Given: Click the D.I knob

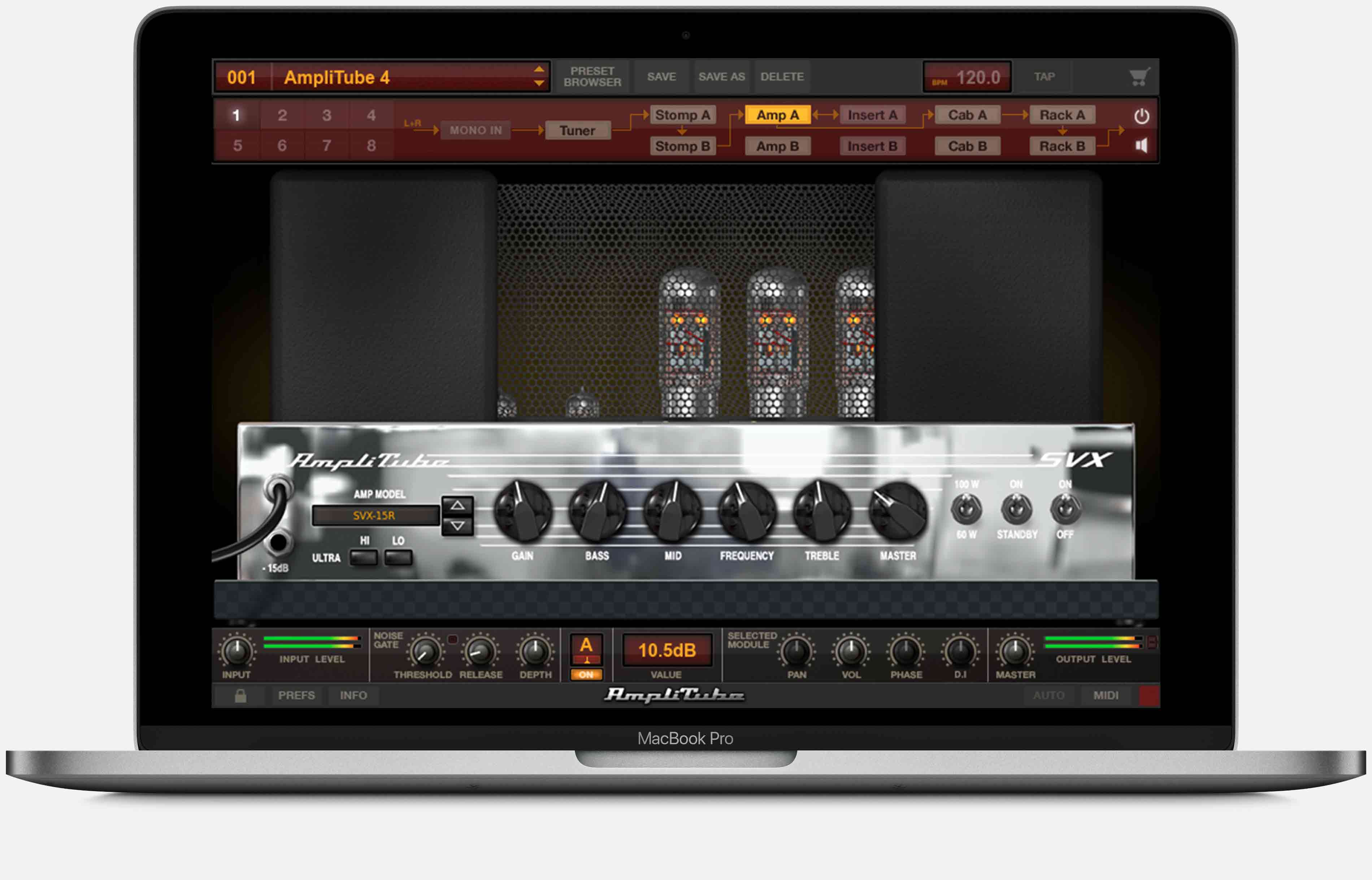Looking at the screenshot, I should tap(960, 651).
